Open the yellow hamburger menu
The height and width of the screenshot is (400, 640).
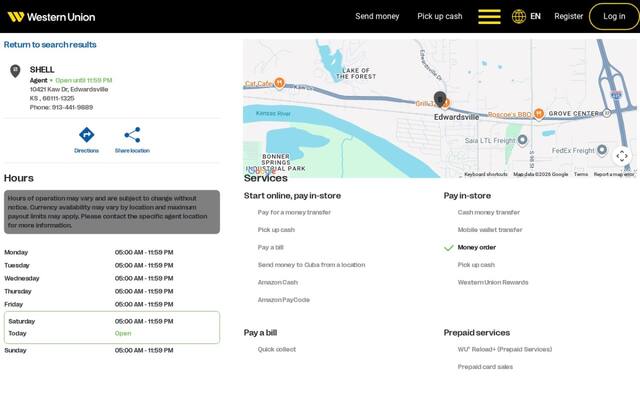tap(489, 17)
